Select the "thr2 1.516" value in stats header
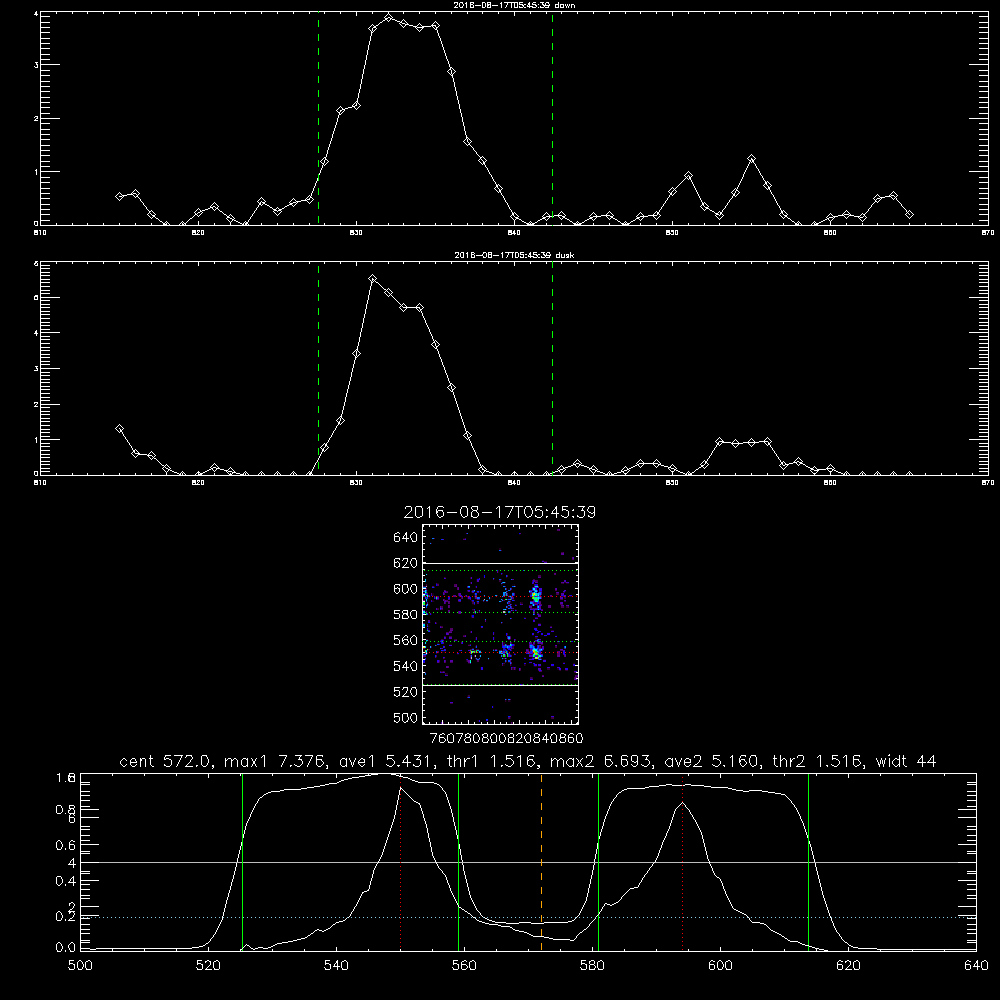The width and height of the screenshot is (1000, 1000). 818,761
